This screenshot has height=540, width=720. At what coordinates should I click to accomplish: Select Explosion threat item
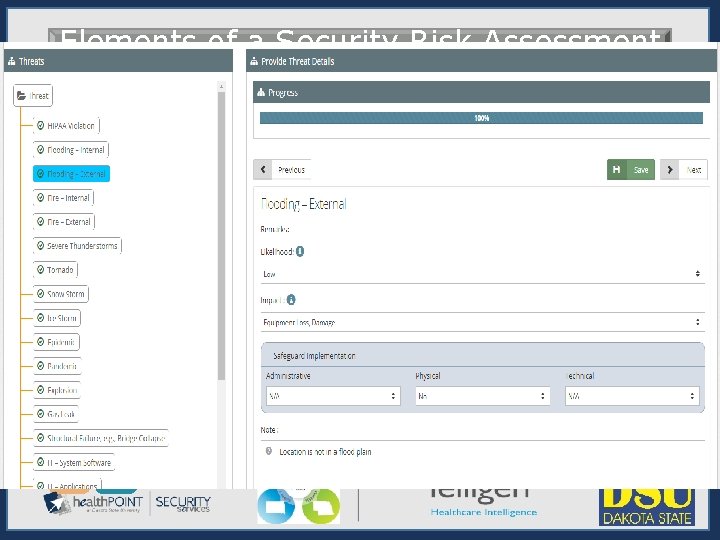coord(57,390)
